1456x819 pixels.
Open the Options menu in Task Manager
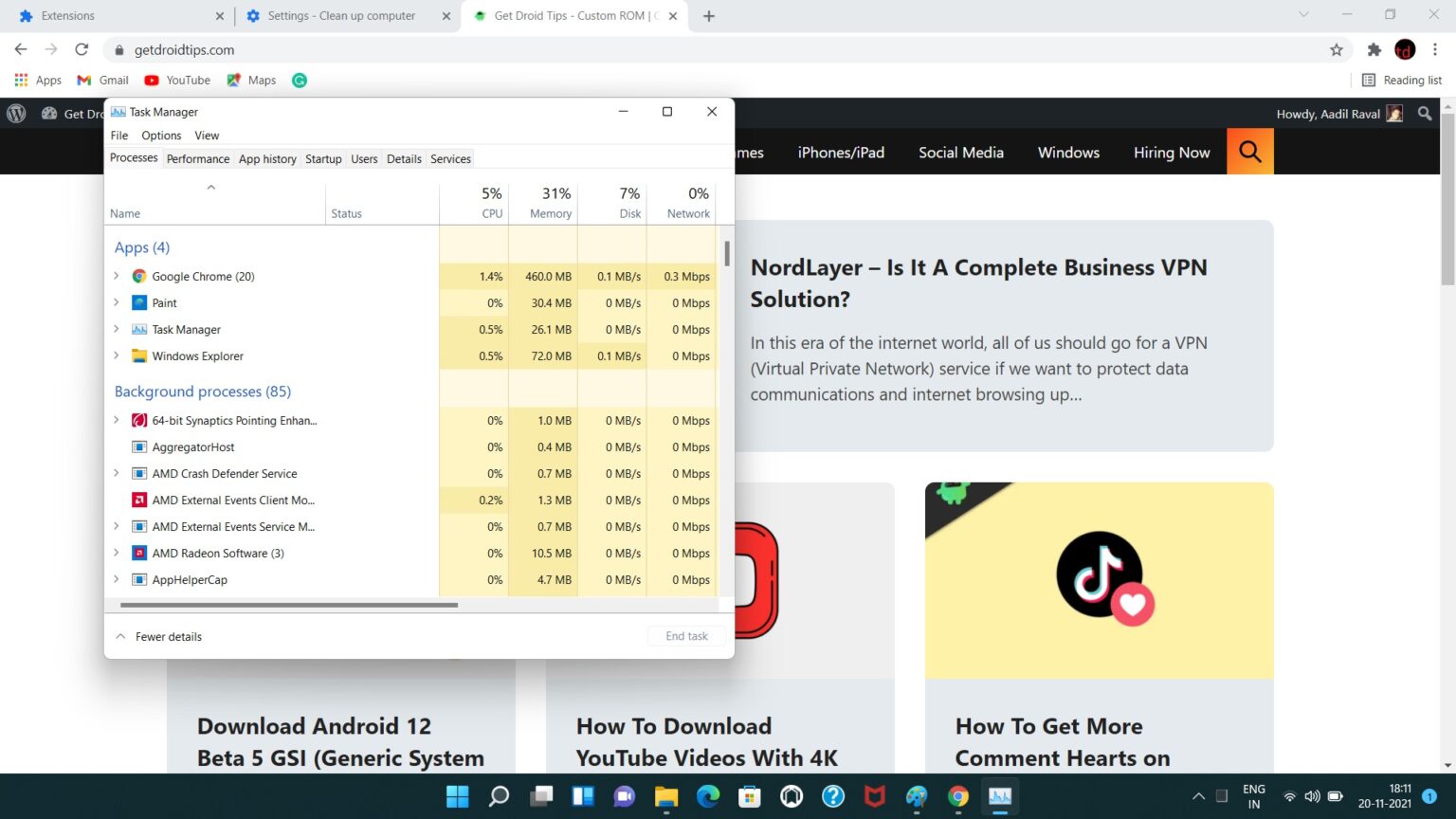160,135
